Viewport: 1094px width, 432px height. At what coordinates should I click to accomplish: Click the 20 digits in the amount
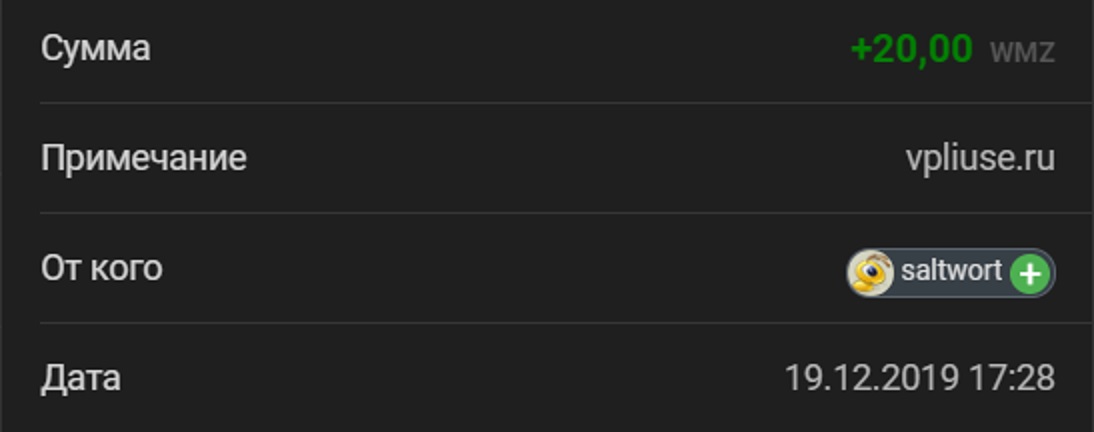click(x=895, y=50)
